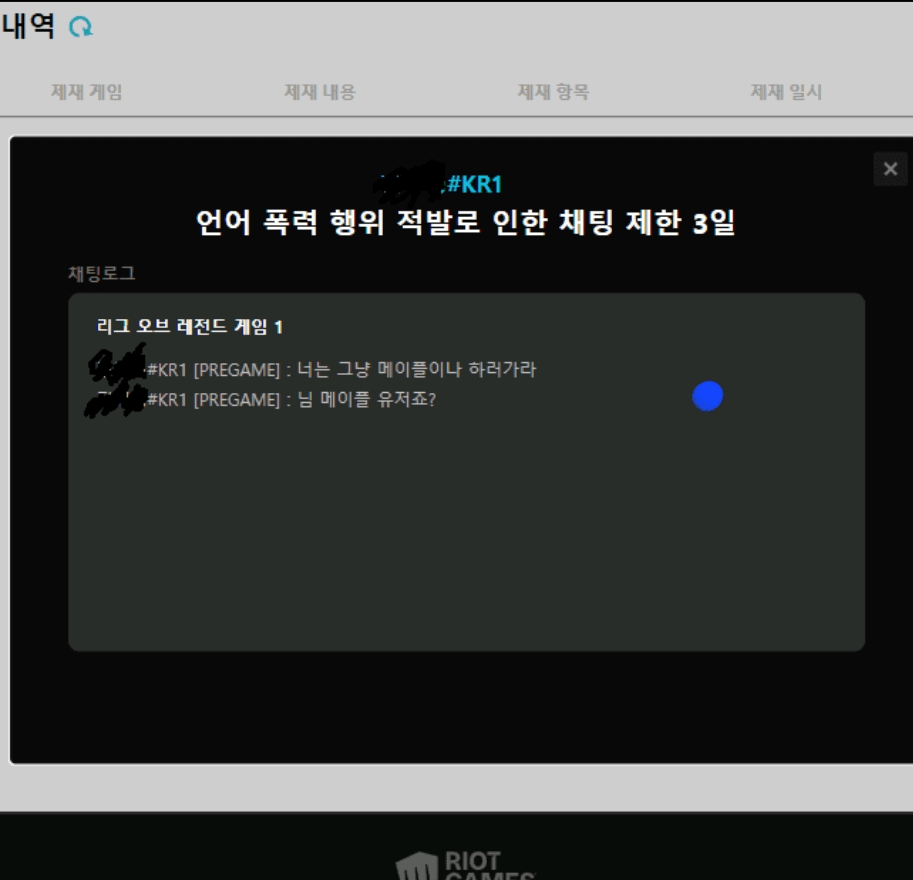Select the 리그 오브 레전드 게임 1 heading
The width and height of the screenshot is (913, 880).
190,327
